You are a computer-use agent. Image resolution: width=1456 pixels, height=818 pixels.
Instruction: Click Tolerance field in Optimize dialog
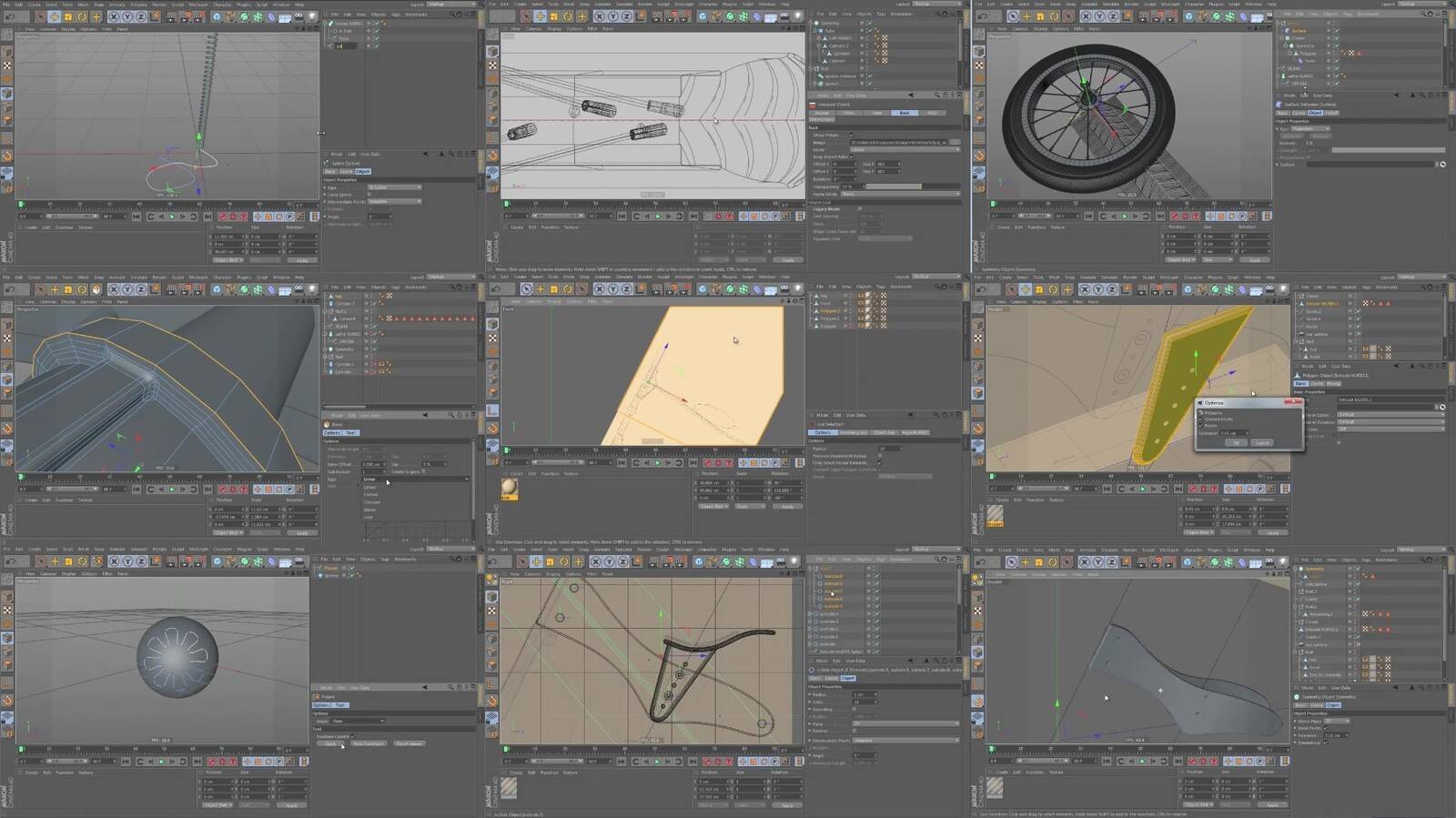[x=1234, y=433]
